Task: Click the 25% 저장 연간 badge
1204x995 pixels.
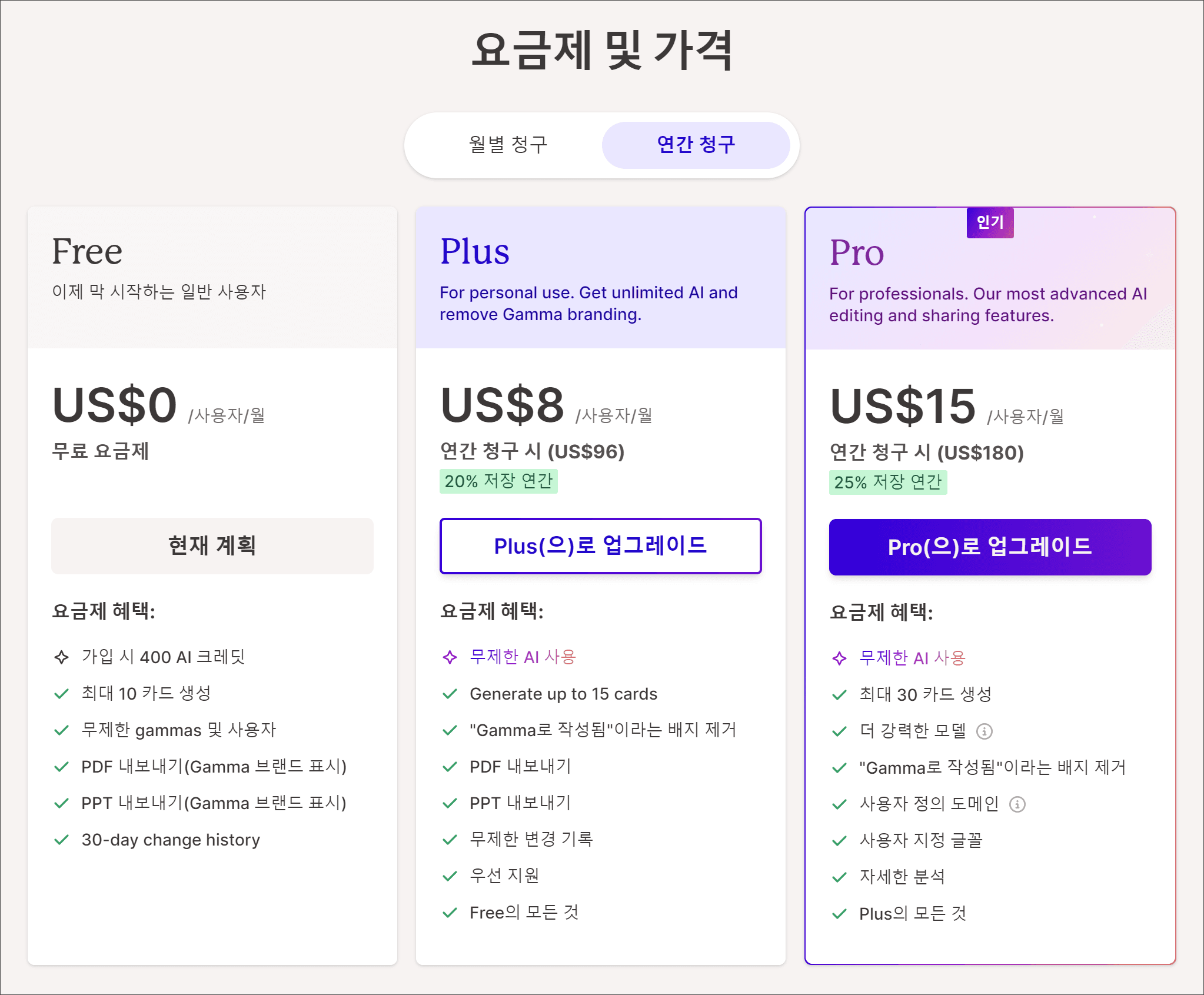Action: pos(887,482)
